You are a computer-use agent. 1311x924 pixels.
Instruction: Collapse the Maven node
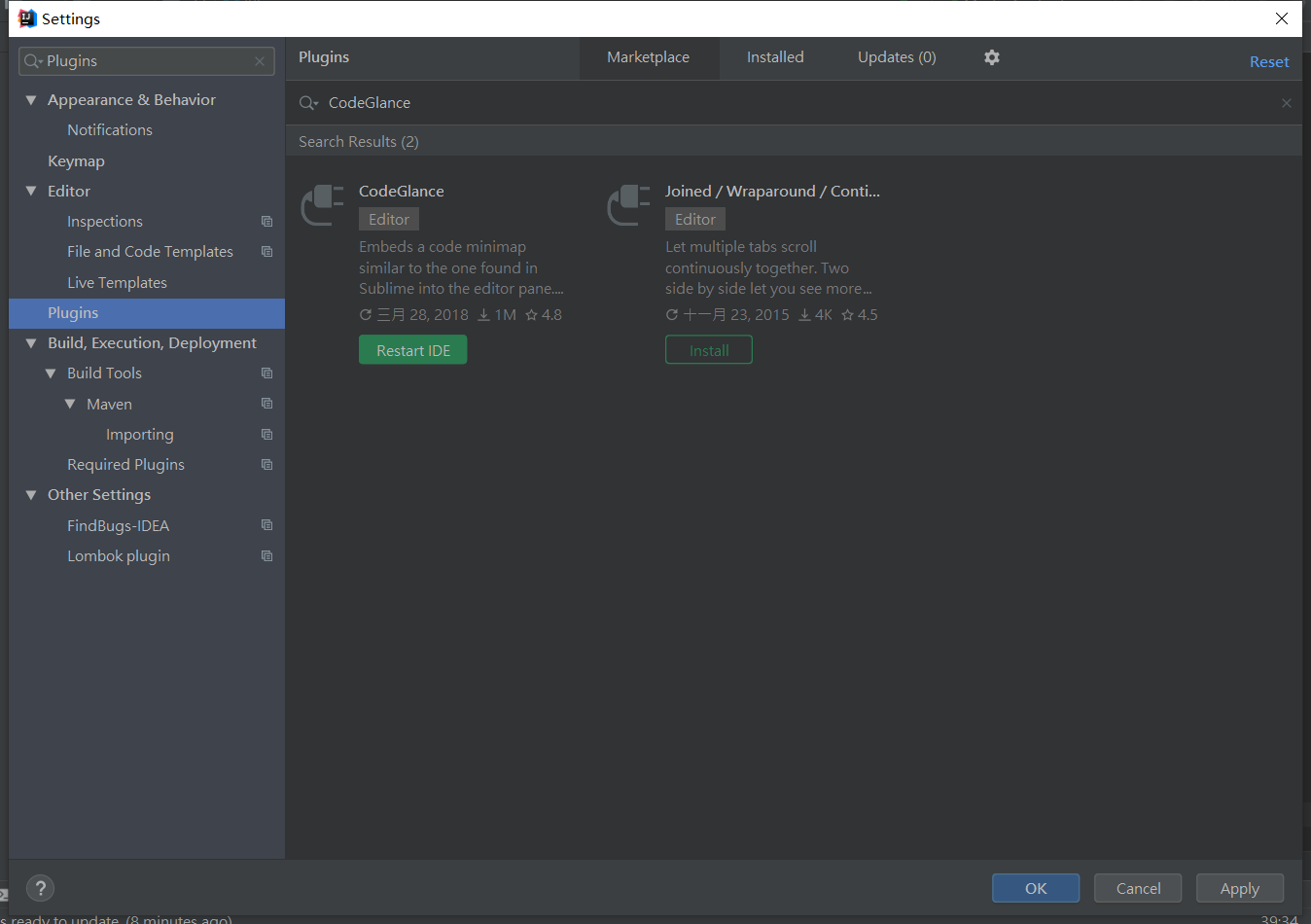click(x=70, y=404)
